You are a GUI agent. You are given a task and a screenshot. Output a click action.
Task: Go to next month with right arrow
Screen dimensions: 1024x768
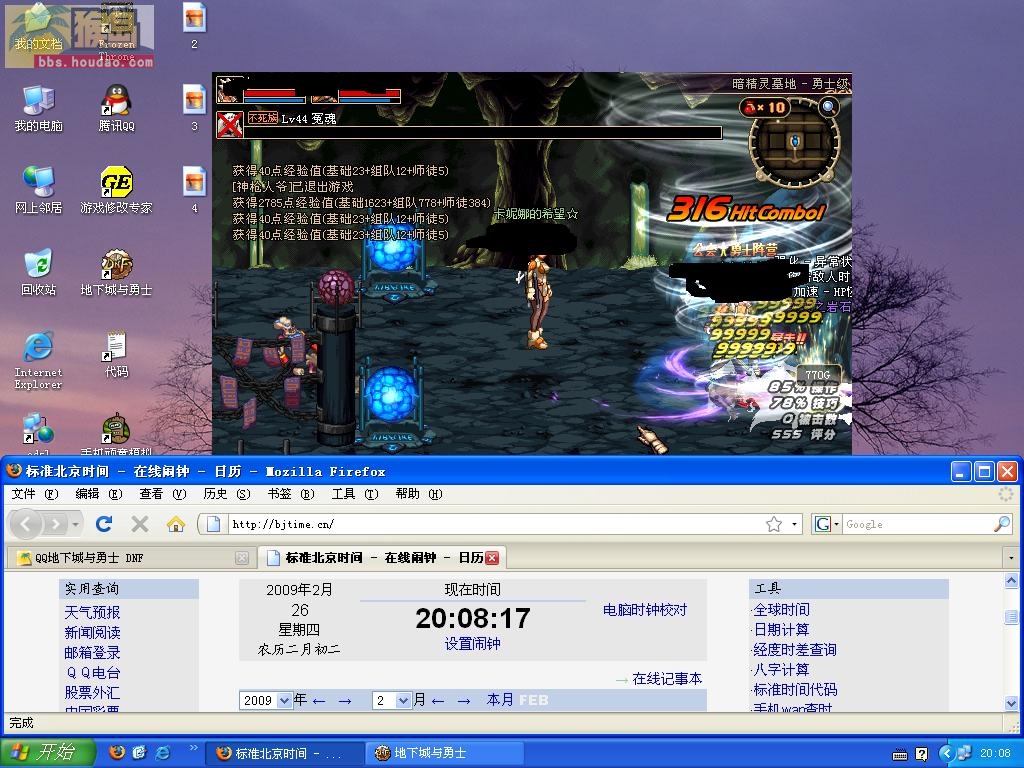click(x=464, y=701)
